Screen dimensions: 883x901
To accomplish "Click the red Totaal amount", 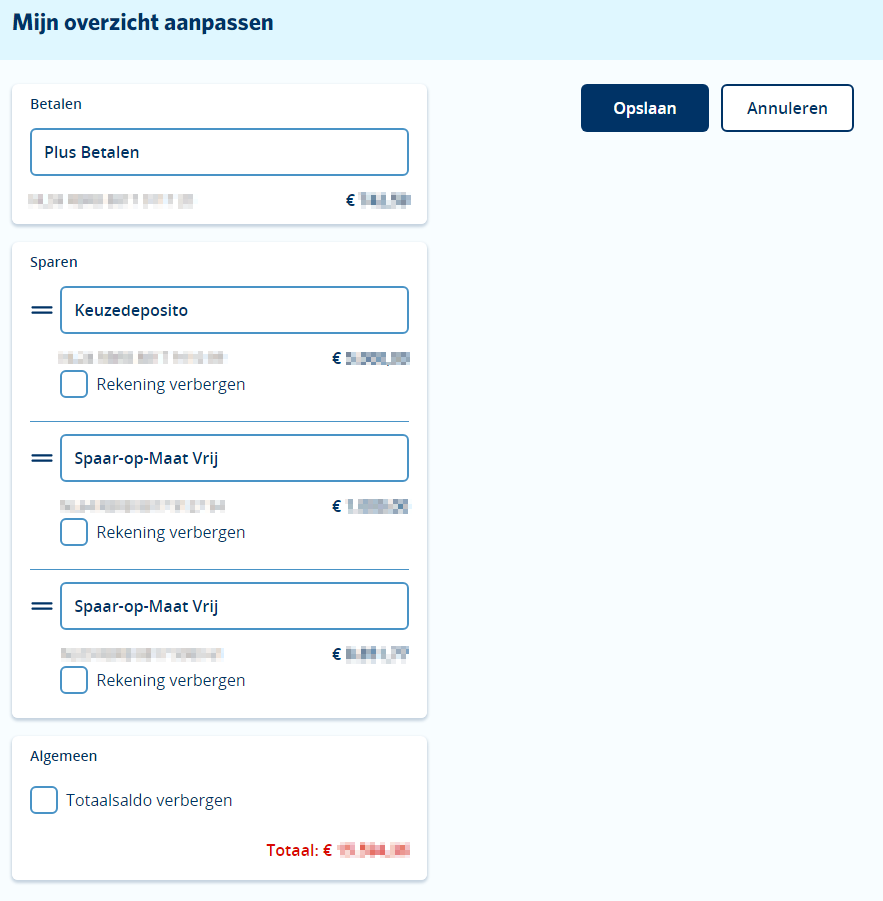I will (372, 851).
